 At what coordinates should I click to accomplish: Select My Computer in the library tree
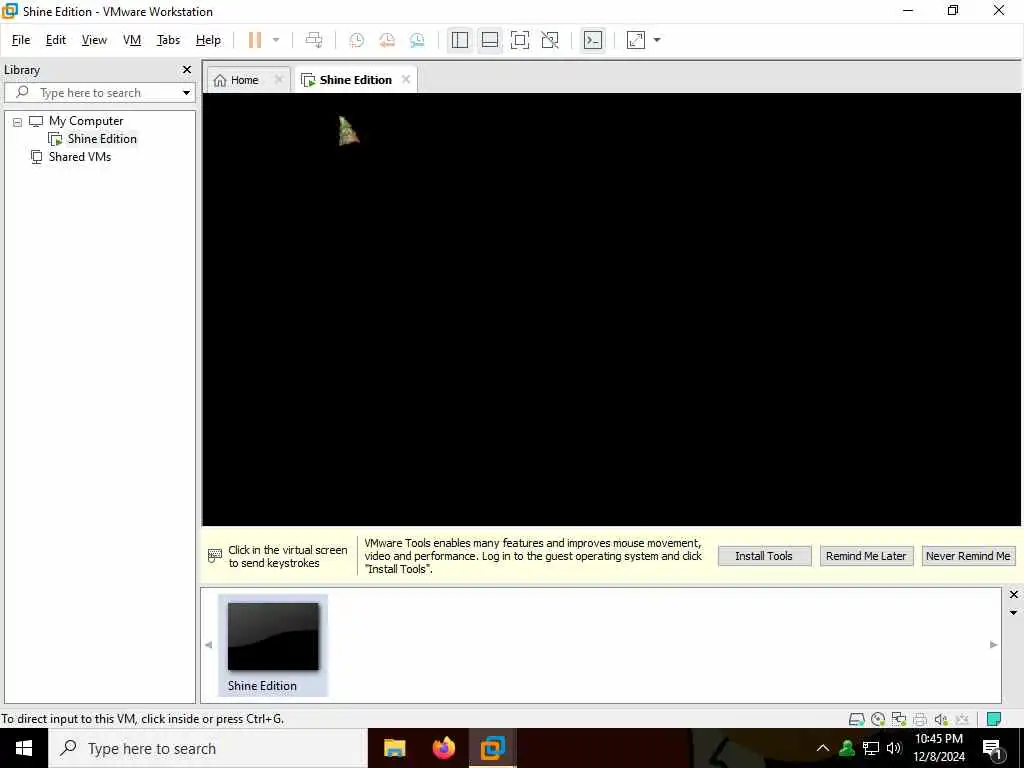point(86,121)
